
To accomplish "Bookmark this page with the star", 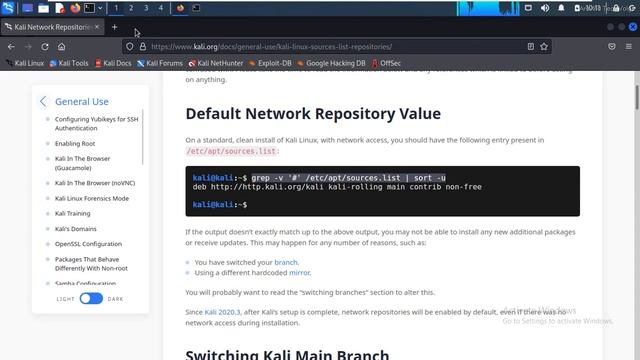I will click(x=544, y=47).
